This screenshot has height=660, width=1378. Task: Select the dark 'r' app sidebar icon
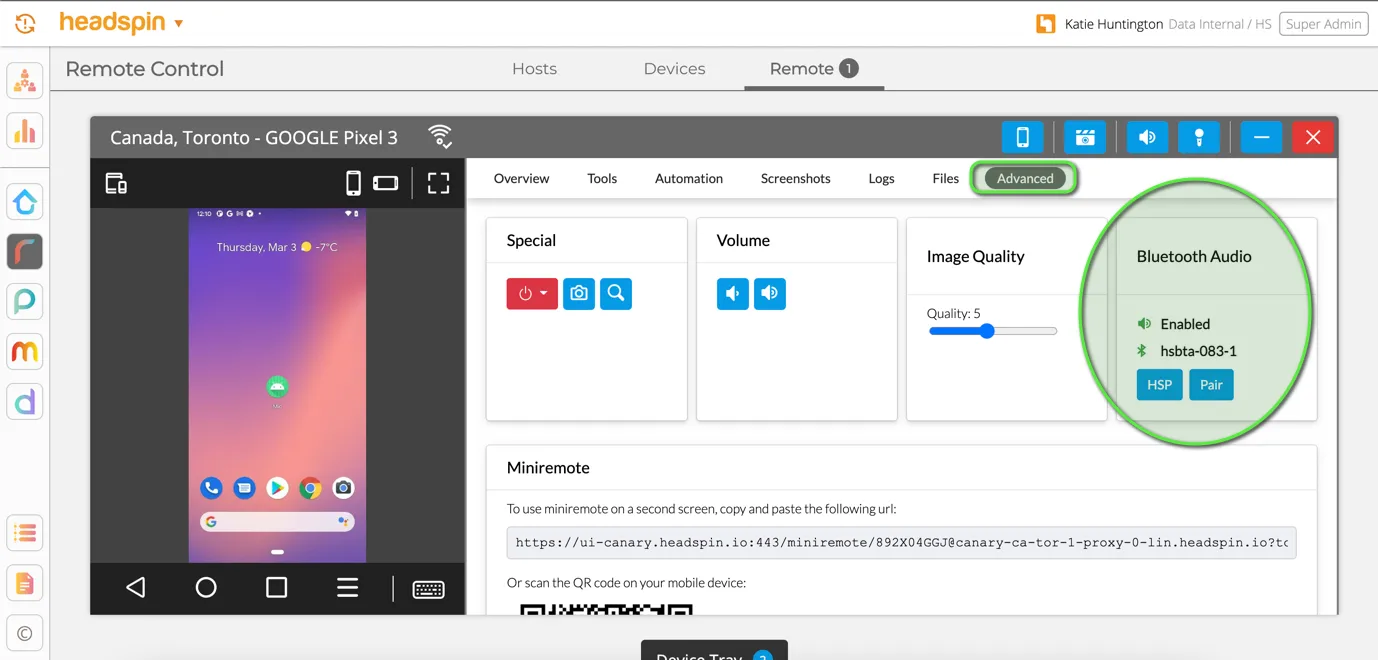(25, 252)
